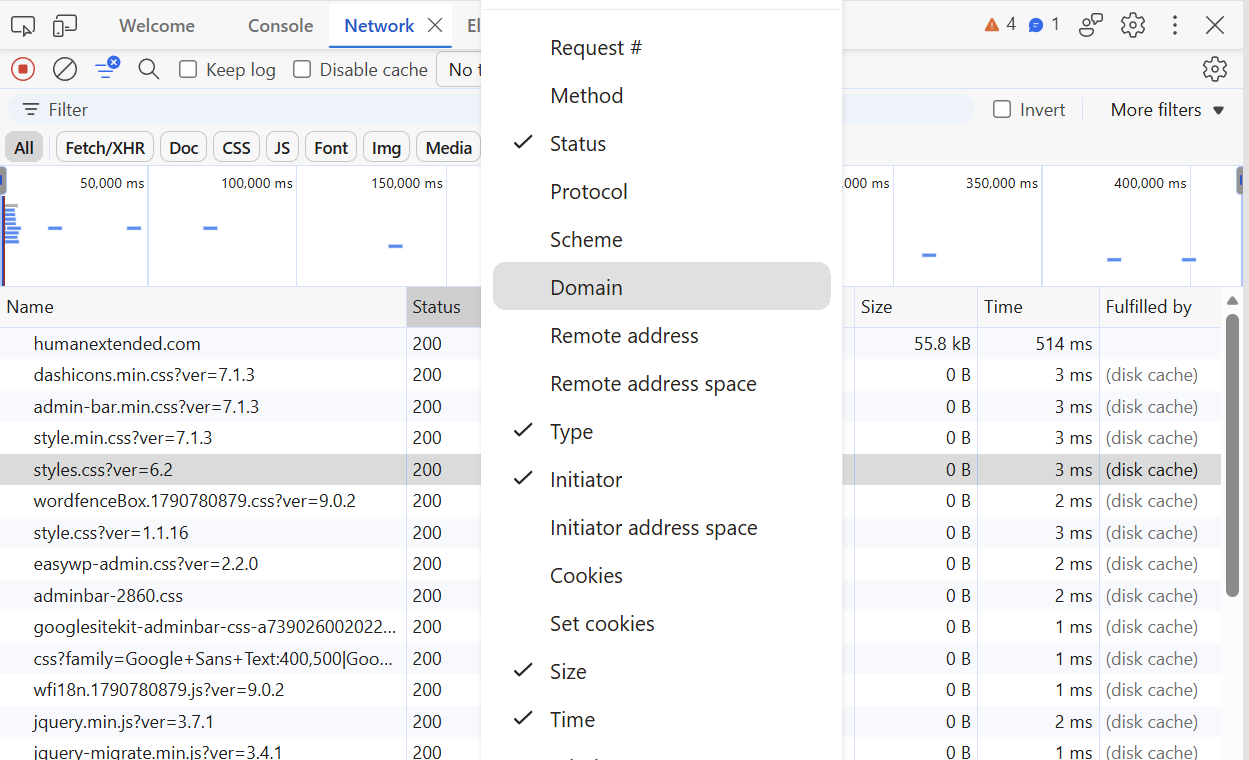Screen dimensions: 1249x760
Task: Choose Initiator address space in the menu
Action: point(662,527)
